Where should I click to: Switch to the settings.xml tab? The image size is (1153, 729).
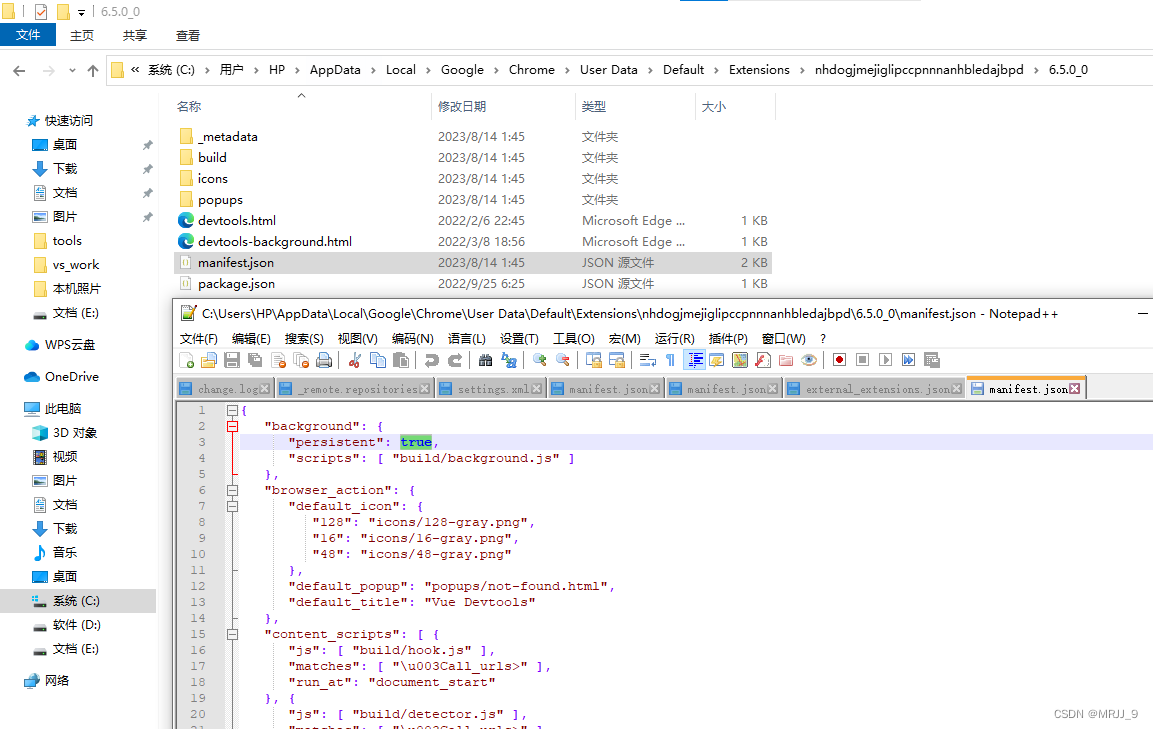pyautogui.click(x=492, y=389)
